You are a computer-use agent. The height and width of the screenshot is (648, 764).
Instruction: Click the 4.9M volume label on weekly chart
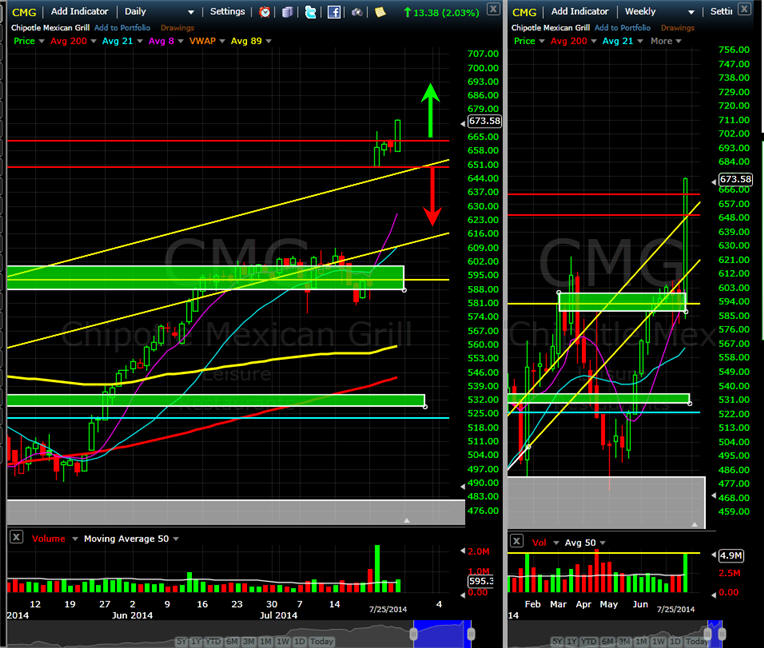[731, 555]
